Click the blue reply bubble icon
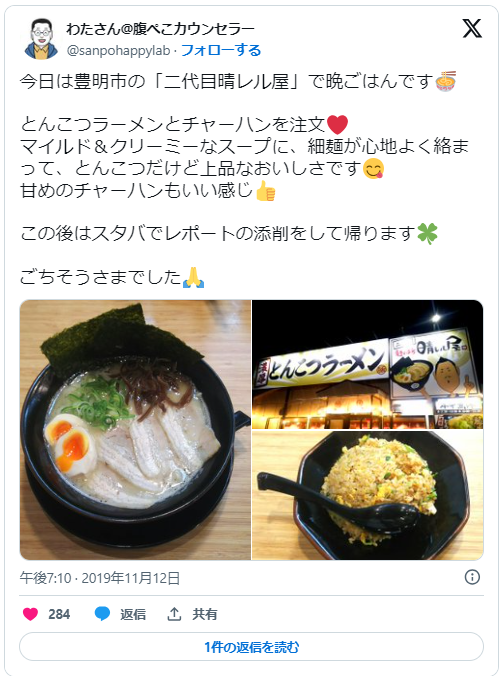Screen dimensions: 504x688 coord(102,614)
